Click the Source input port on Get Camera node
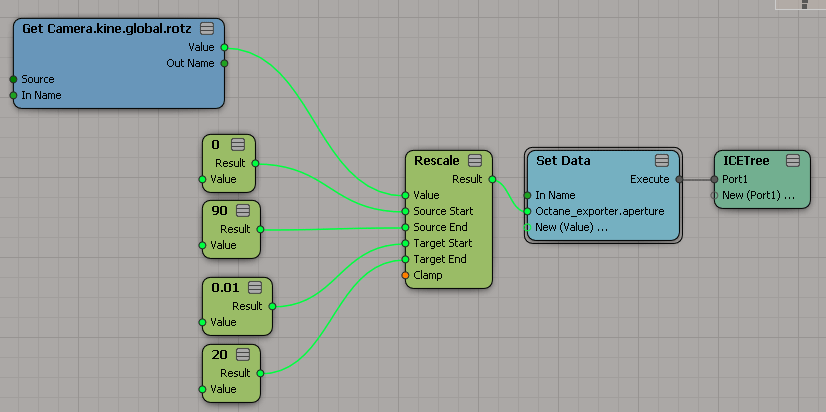 14,80
